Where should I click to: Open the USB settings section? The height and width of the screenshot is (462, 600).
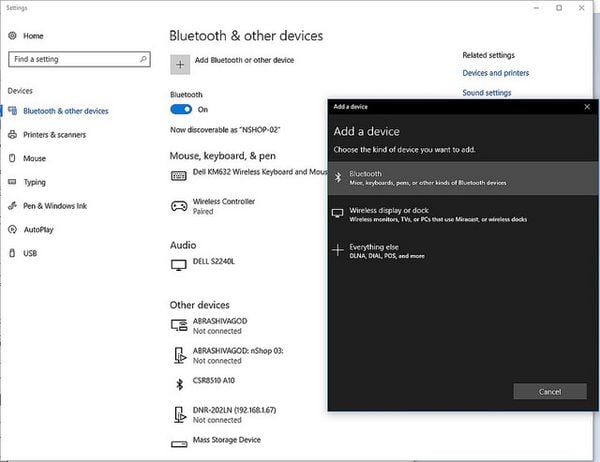click(x=30, y=253)
